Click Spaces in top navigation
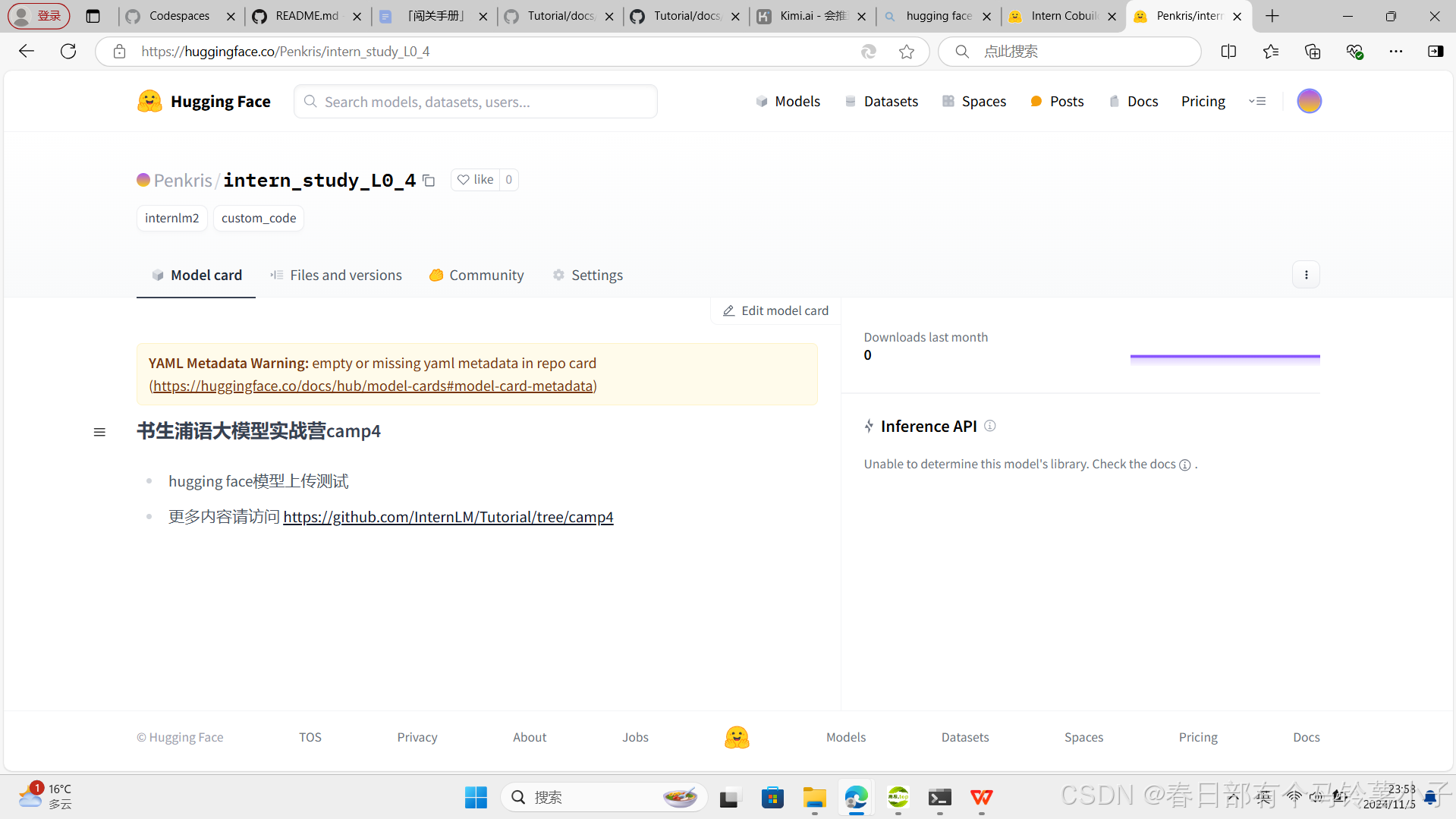The image size is (1456, 819). [x=974, y=102]
